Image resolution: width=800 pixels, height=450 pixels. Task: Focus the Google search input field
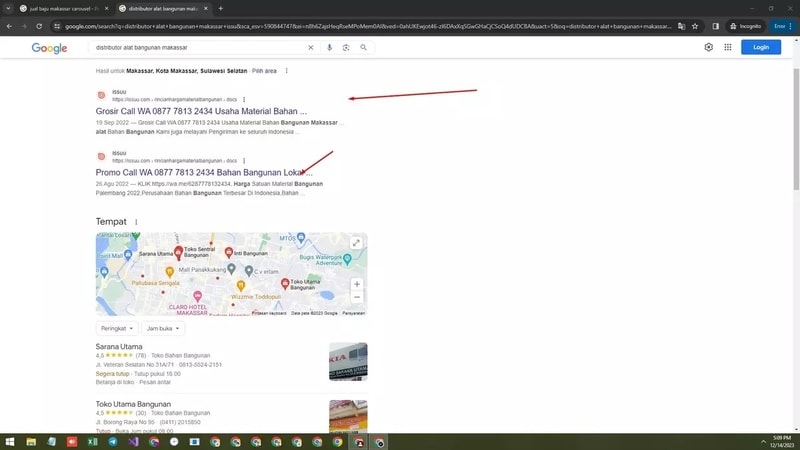[199, 47]
